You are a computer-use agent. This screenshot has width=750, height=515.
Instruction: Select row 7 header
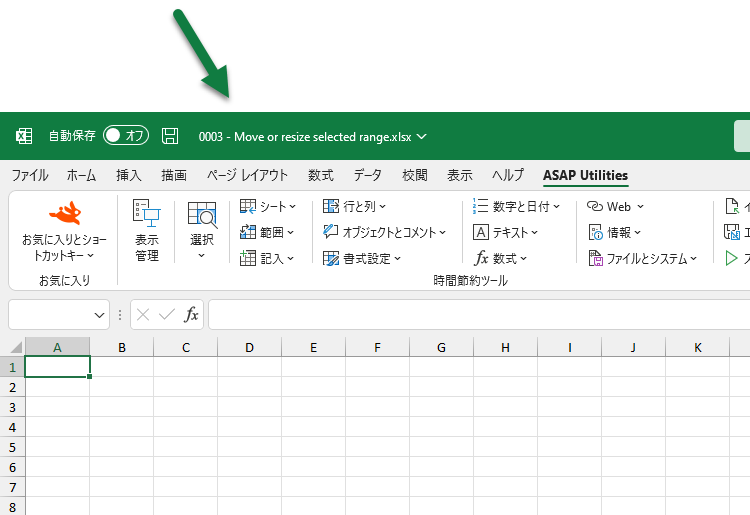point(12,488)
